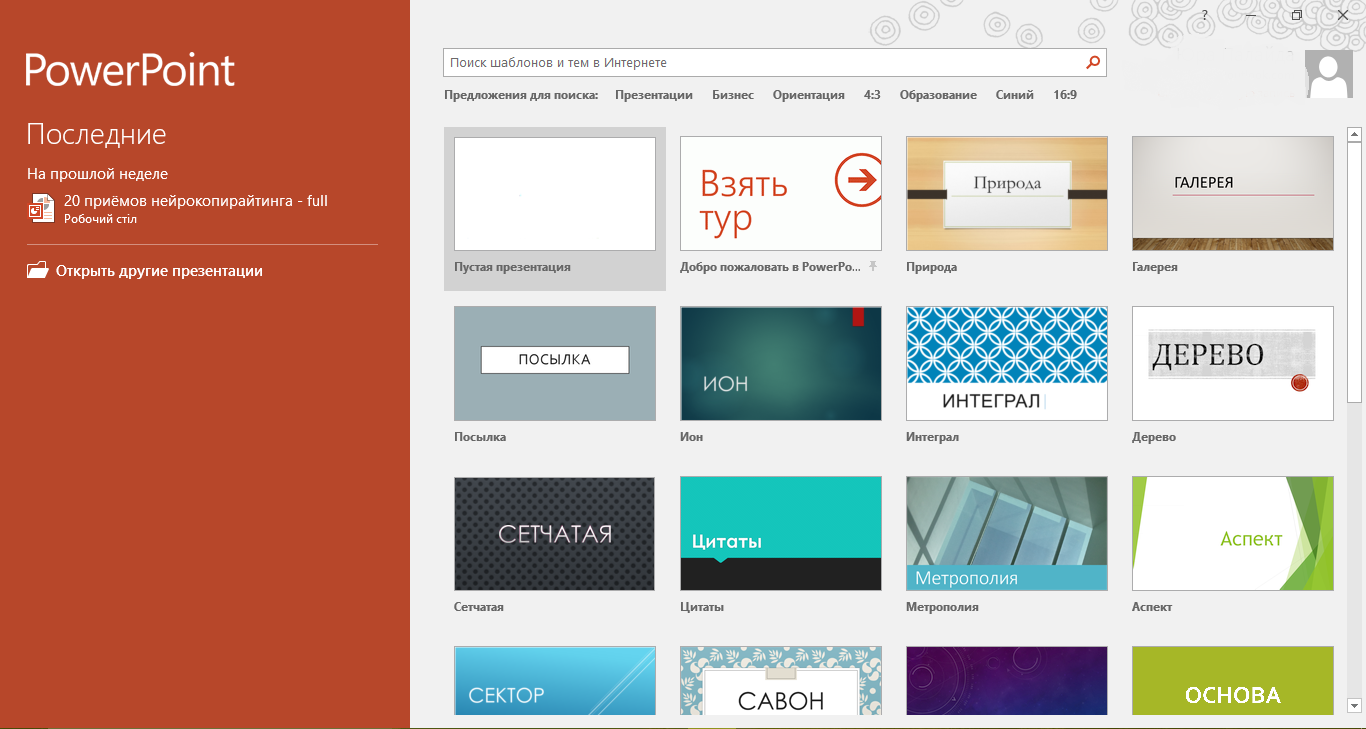The image size is (1366, 729).
Task: Click the PowerPoint file icon of the recent presentation
Action: pos(40,208)
